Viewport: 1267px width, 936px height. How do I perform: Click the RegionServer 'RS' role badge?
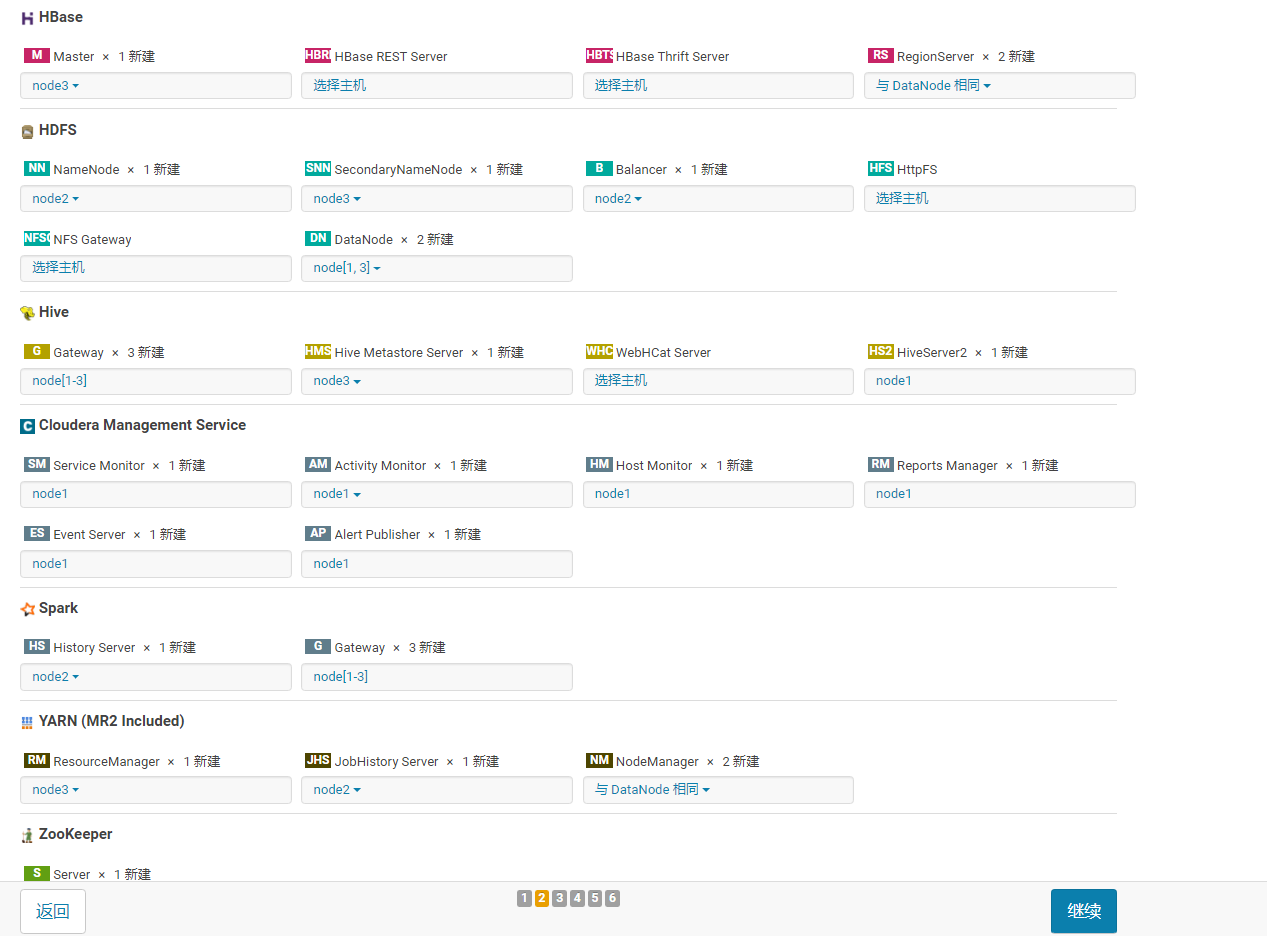coord(881,55)
